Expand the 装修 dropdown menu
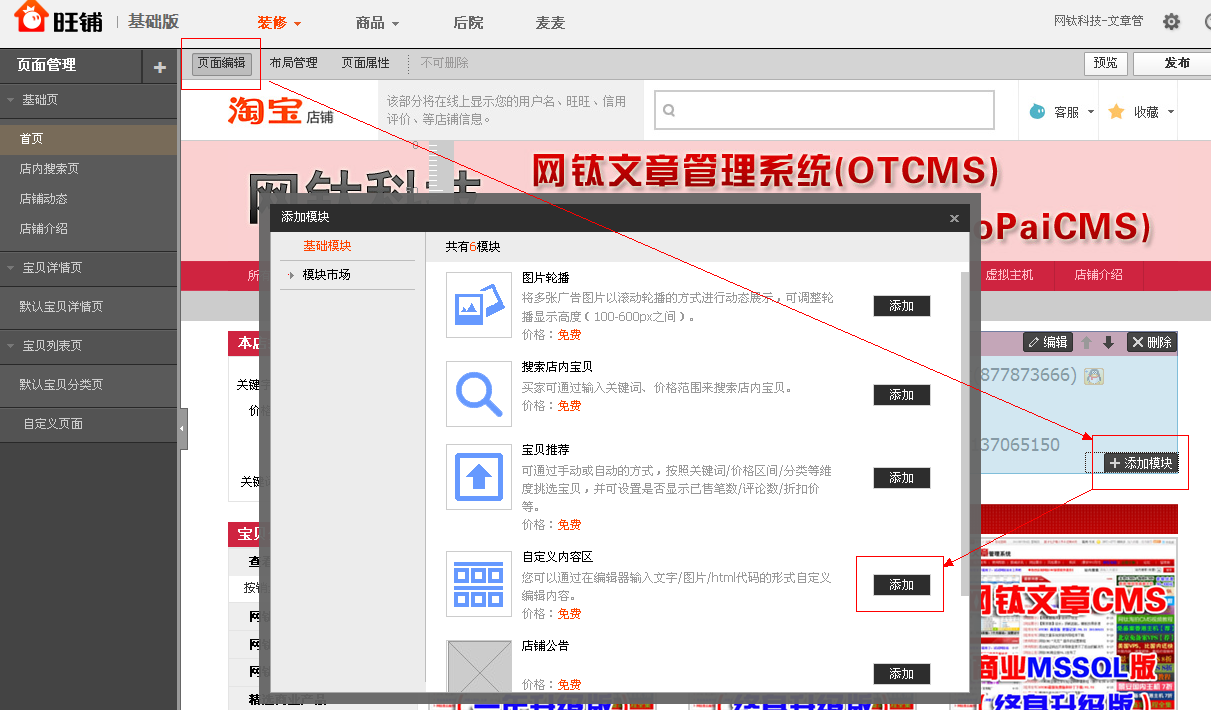This screenshot has width=1211, height=710. click(279, 22)
